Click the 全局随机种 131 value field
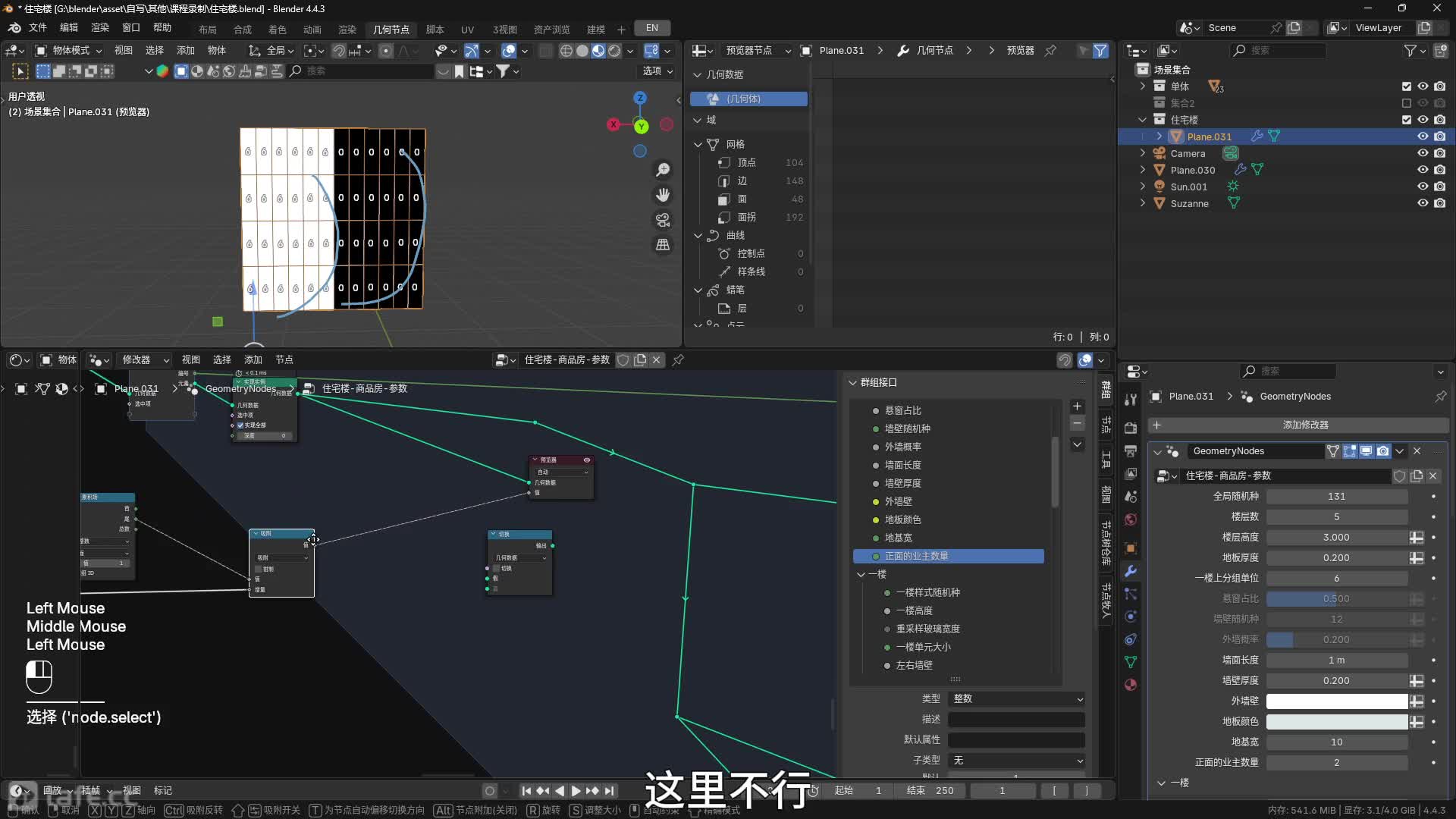1456x819 pixels. coord(1337,497)
